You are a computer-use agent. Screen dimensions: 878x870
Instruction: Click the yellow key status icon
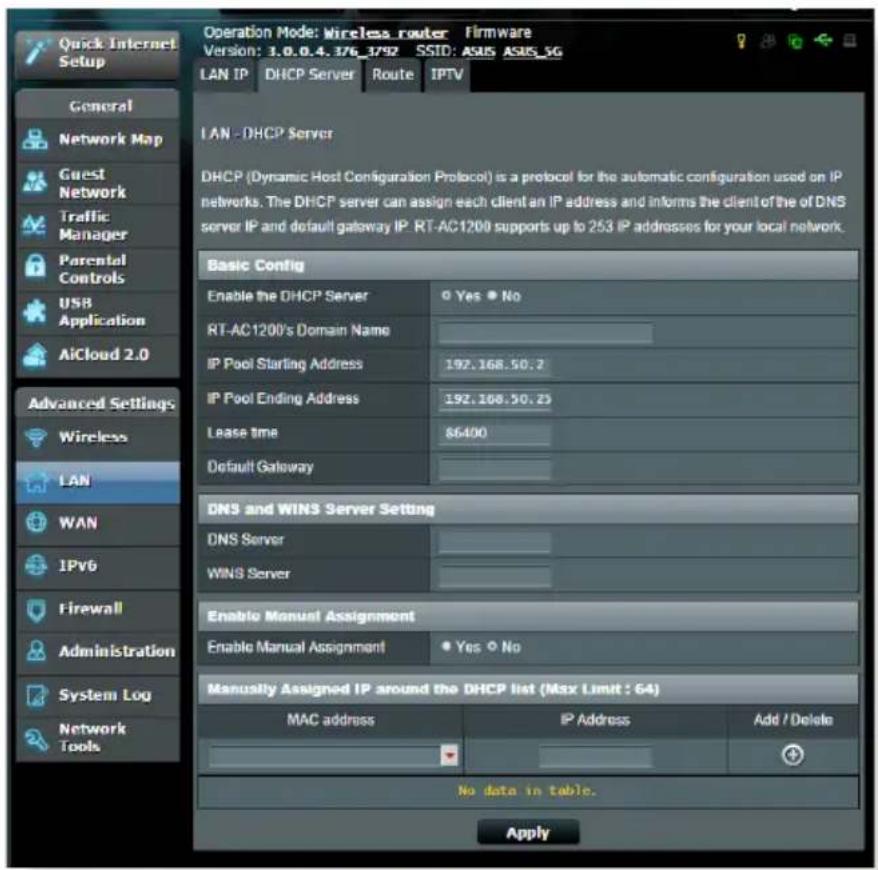pos(741,40)
